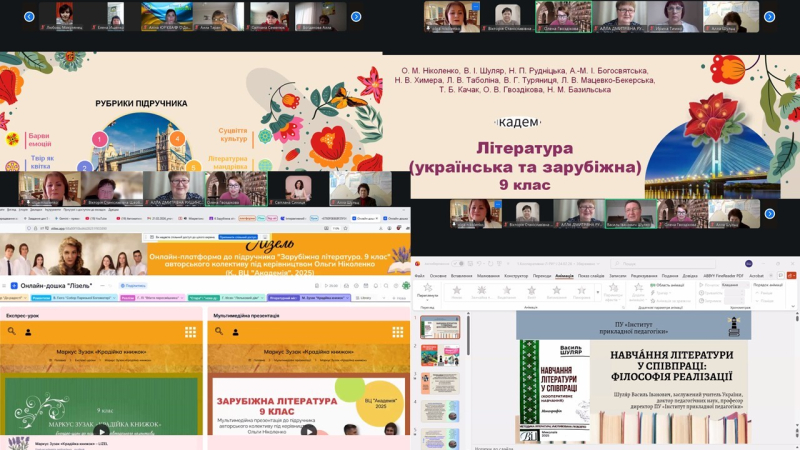Show next participants in top-right video strip
The height and width of the screenshot is (450, 800).
(x=769, y=16)
